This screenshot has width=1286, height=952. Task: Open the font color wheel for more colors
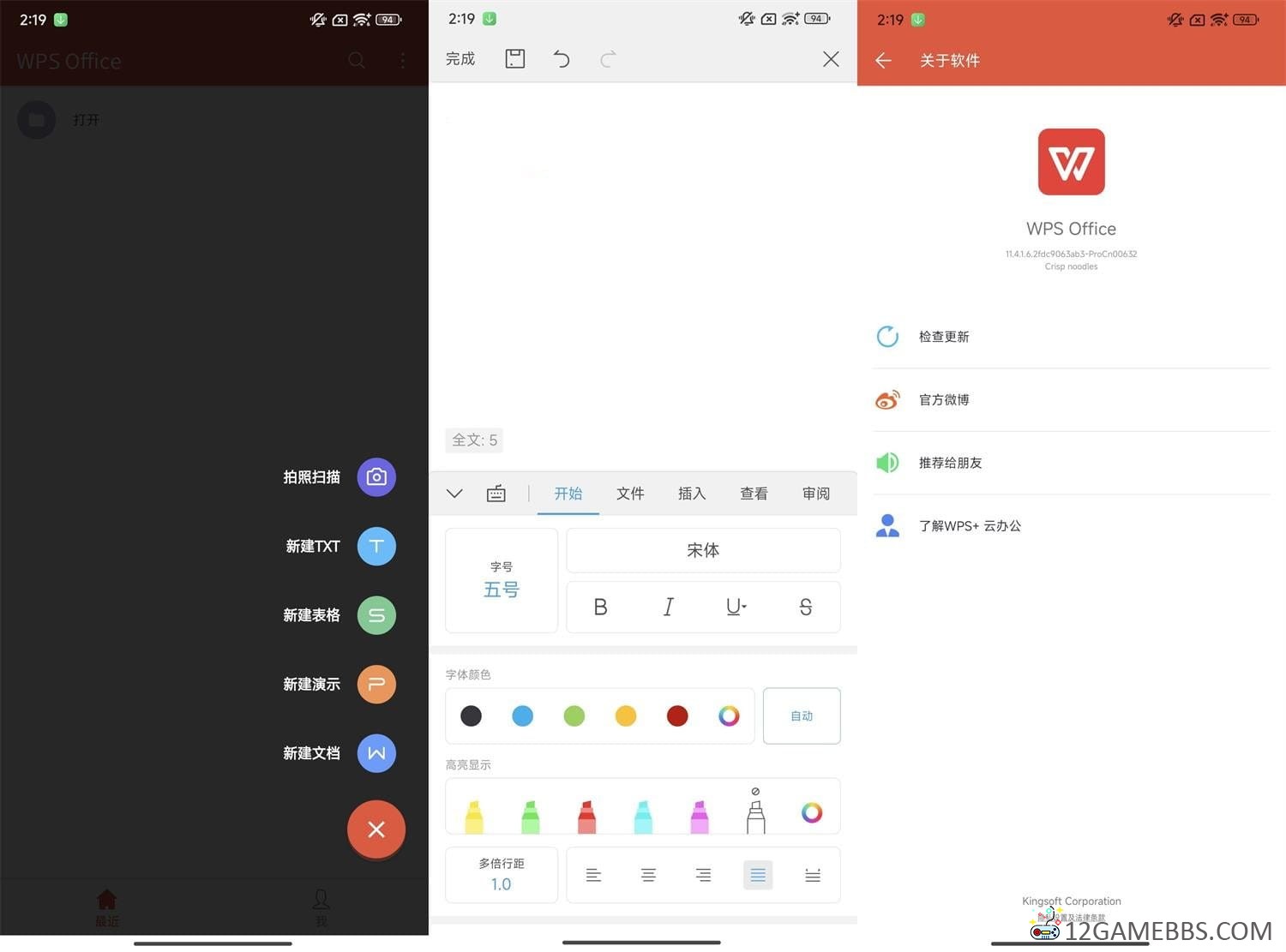point(729,715)
